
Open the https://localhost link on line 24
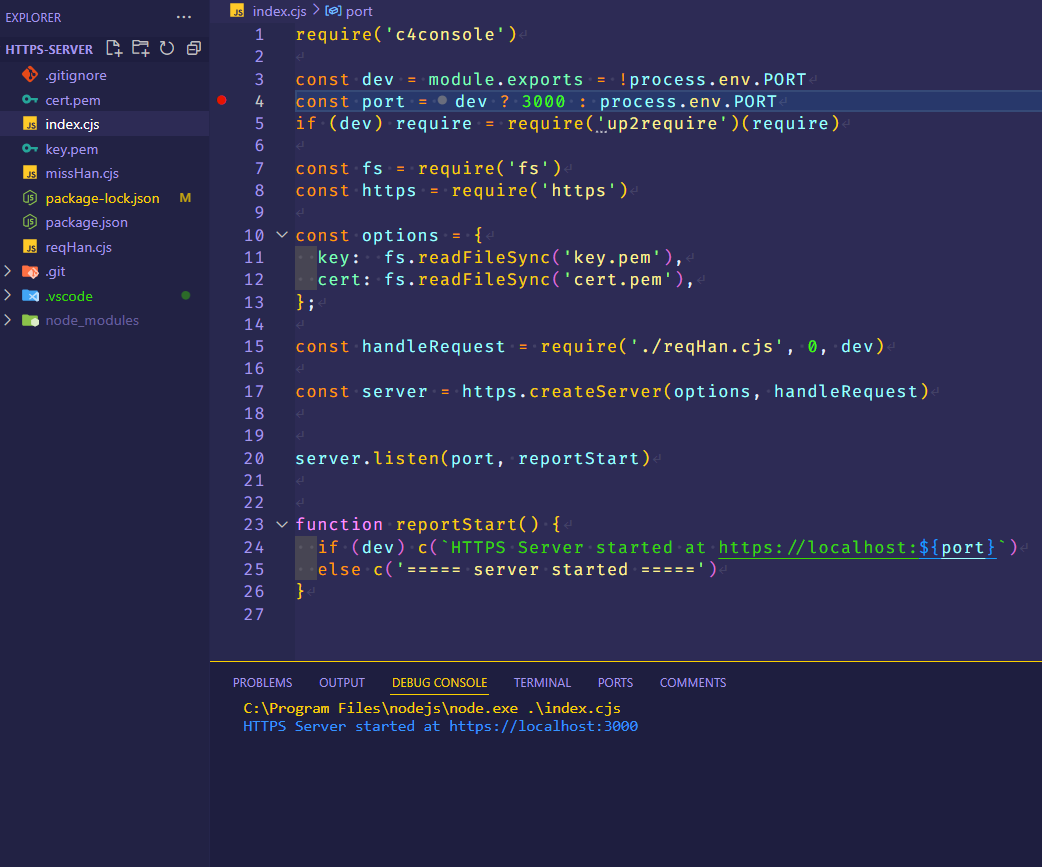click(857, 547)
